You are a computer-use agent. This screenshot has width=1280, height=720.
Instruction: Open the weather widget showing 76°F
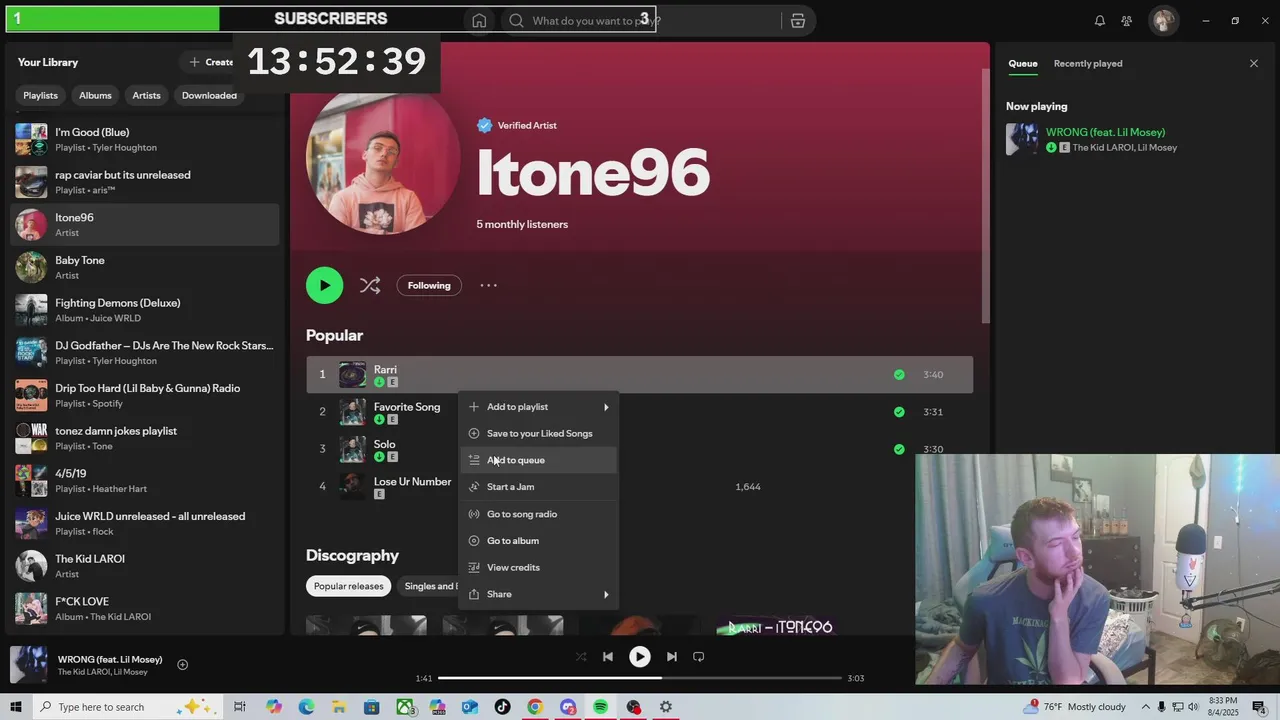pos(1075,707)
